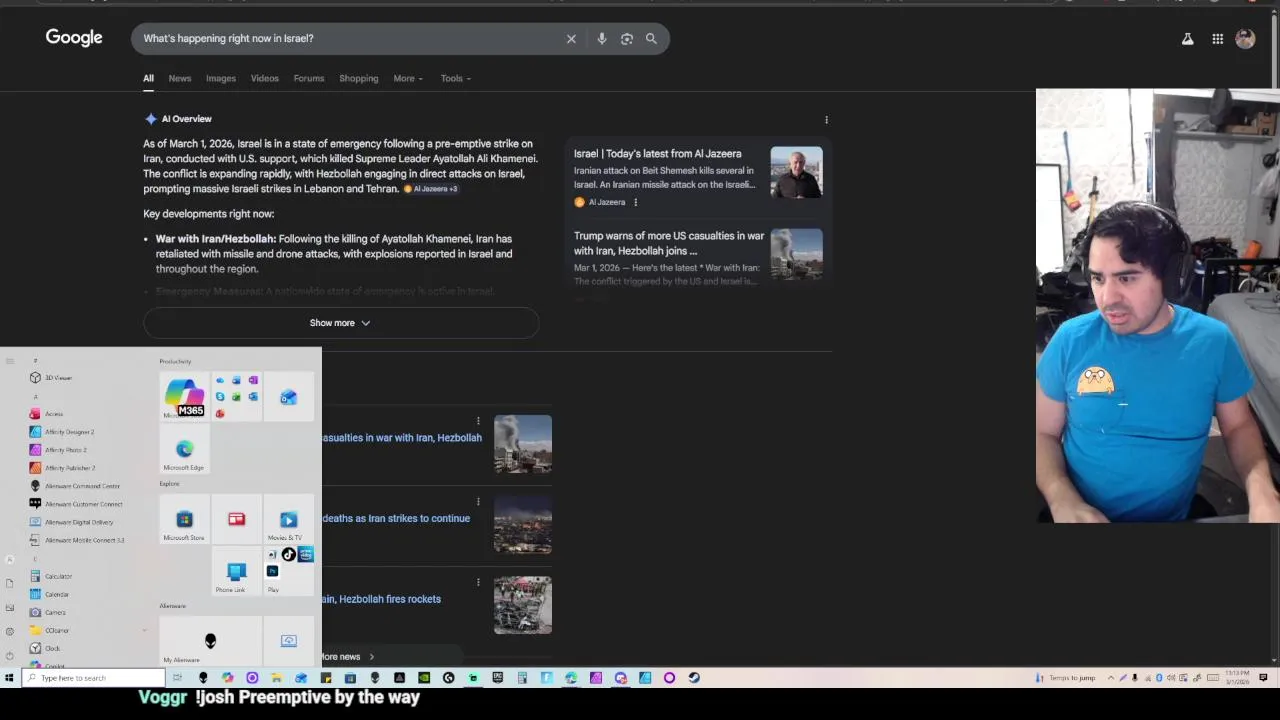Open Google search by image
Screen dimensions: 1280x720
(627, 39)
